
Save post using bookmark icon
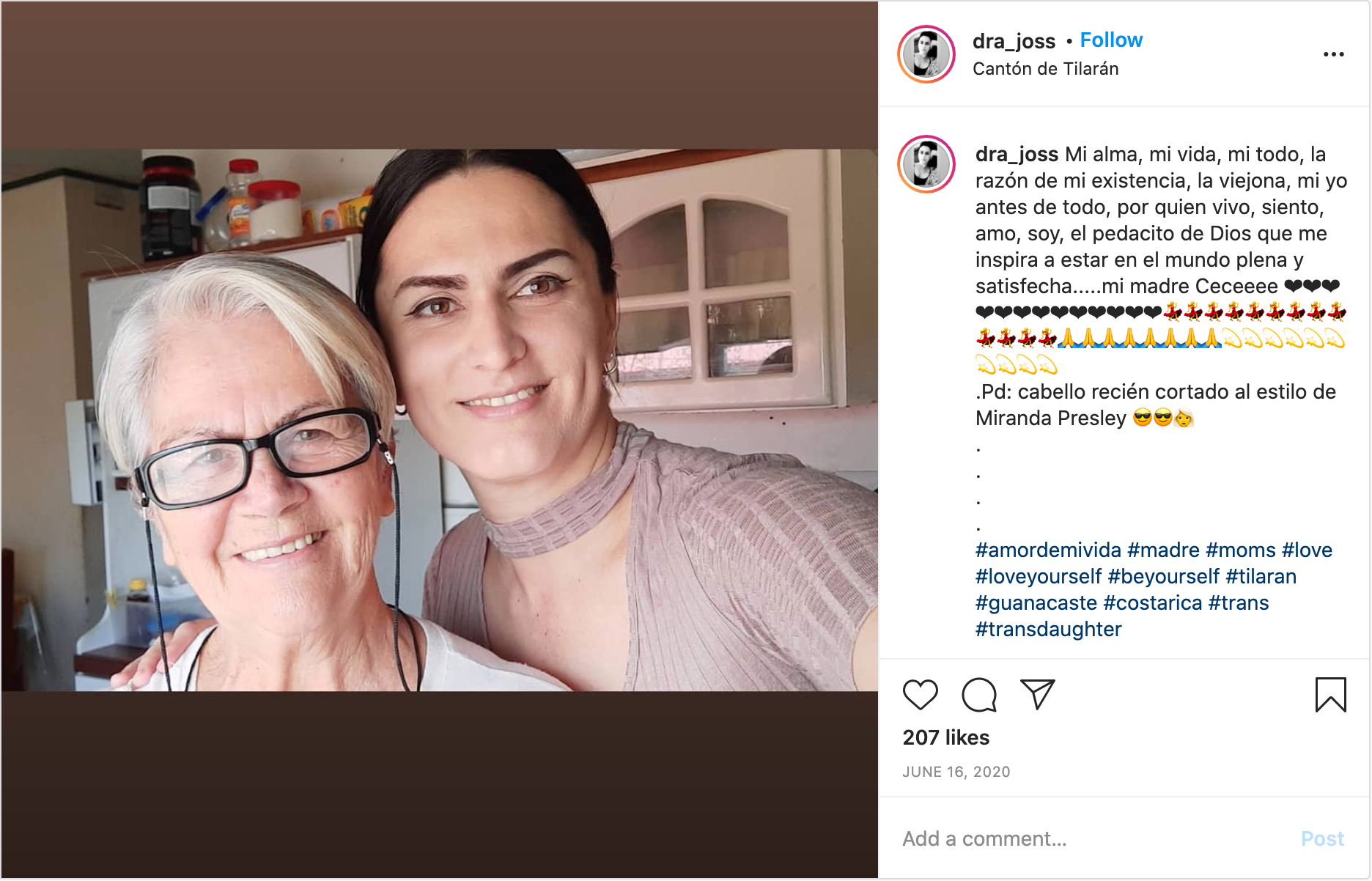coord(1330,695)
